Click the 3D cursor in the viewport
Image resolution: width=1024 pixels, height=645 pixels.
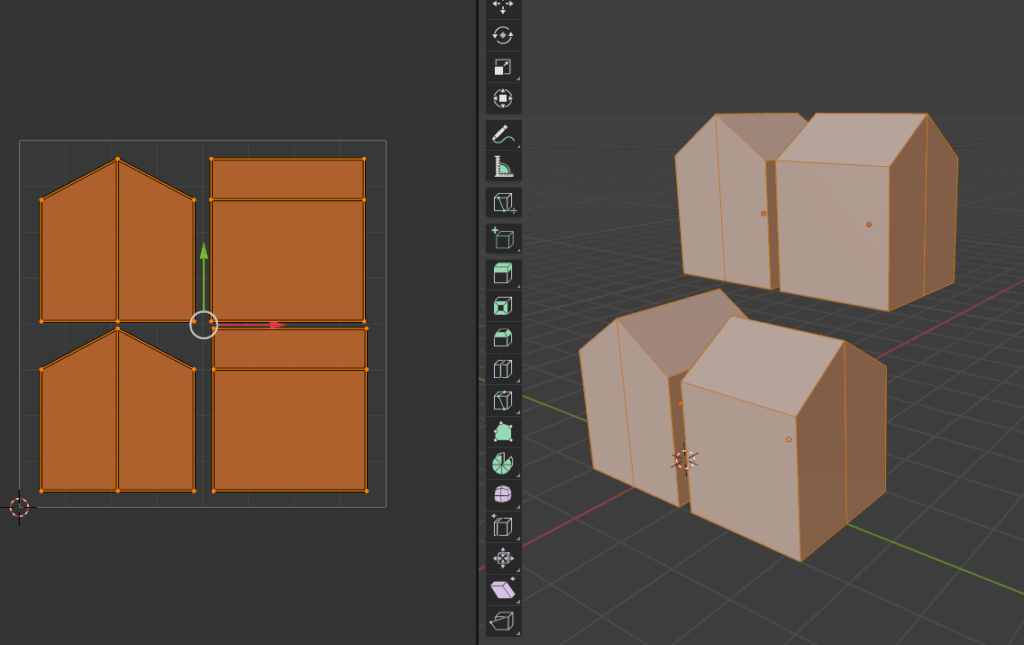(685, 460)
